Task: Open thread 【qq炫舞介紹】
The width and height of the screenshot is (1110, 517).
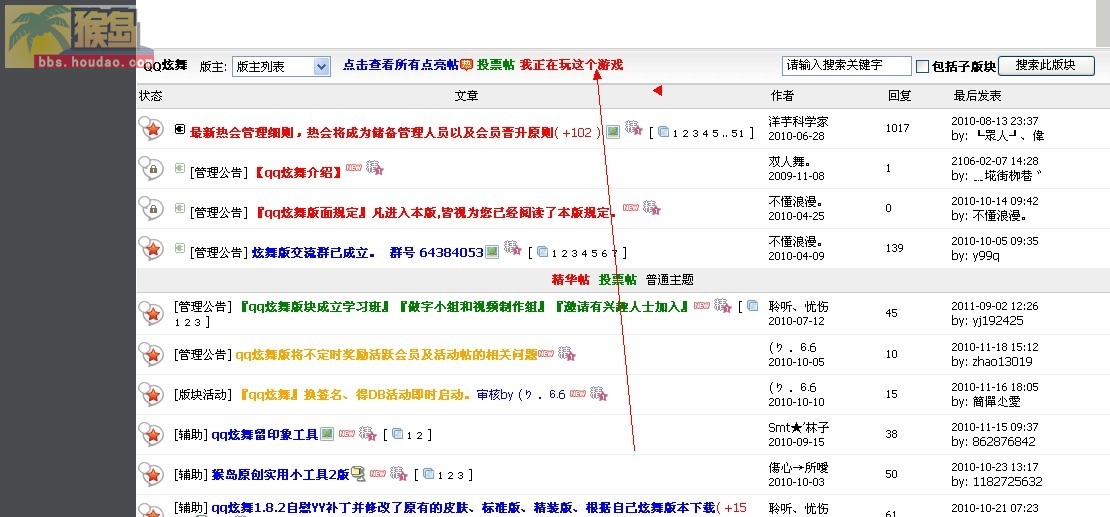Action: (297, 171)
